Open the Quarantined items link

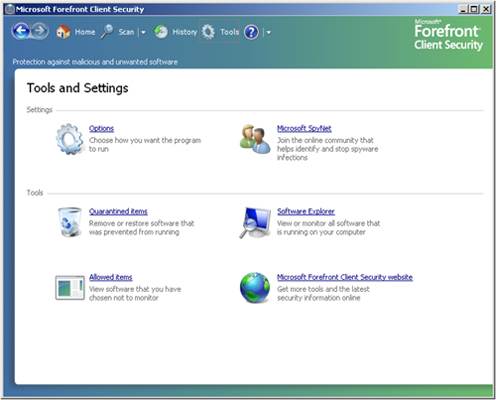118,211
